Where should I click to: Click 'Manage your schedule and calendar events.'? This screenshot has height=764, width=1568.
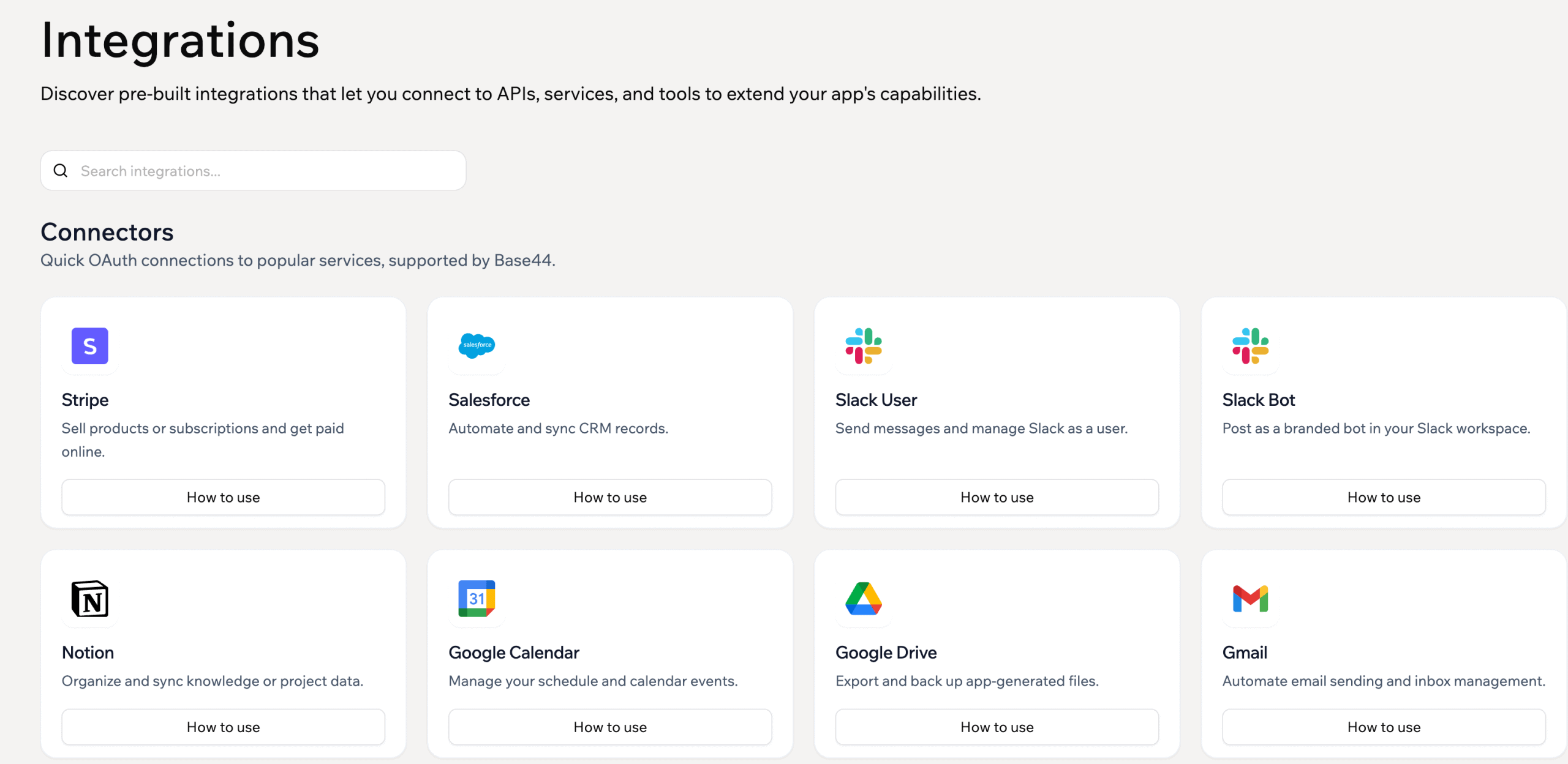594,681
